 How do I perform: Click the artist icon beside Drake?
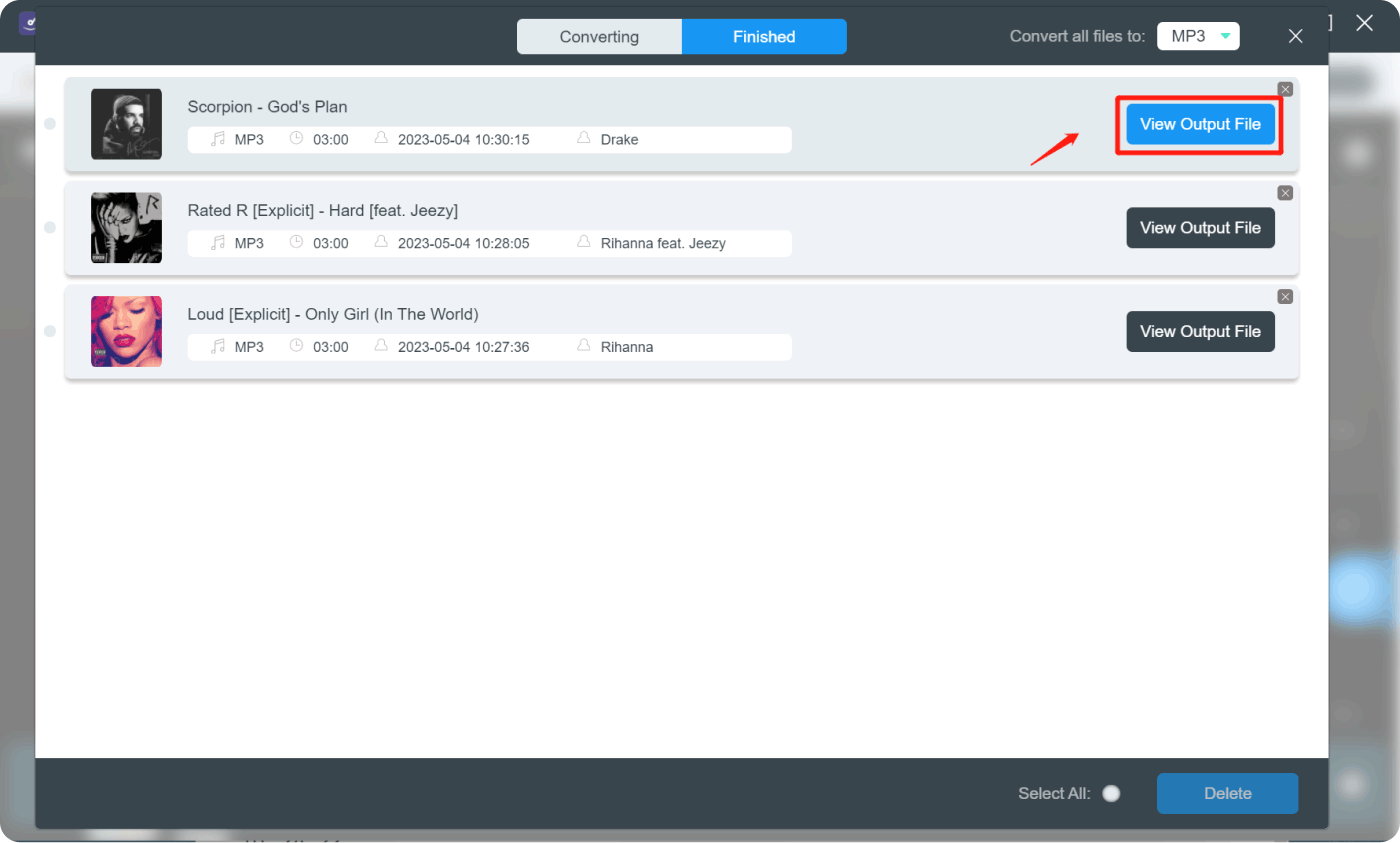point(584,139)
